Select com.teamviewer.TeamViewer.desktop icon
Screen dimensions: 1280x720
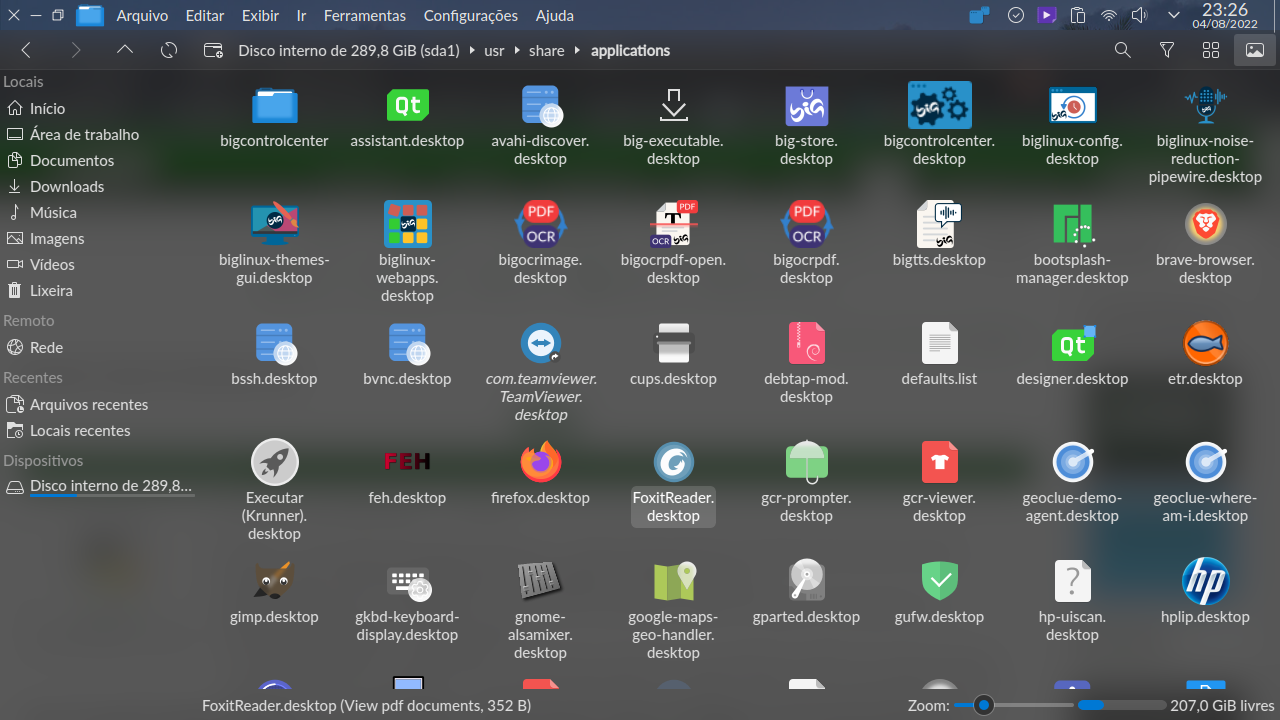(540, 343)
